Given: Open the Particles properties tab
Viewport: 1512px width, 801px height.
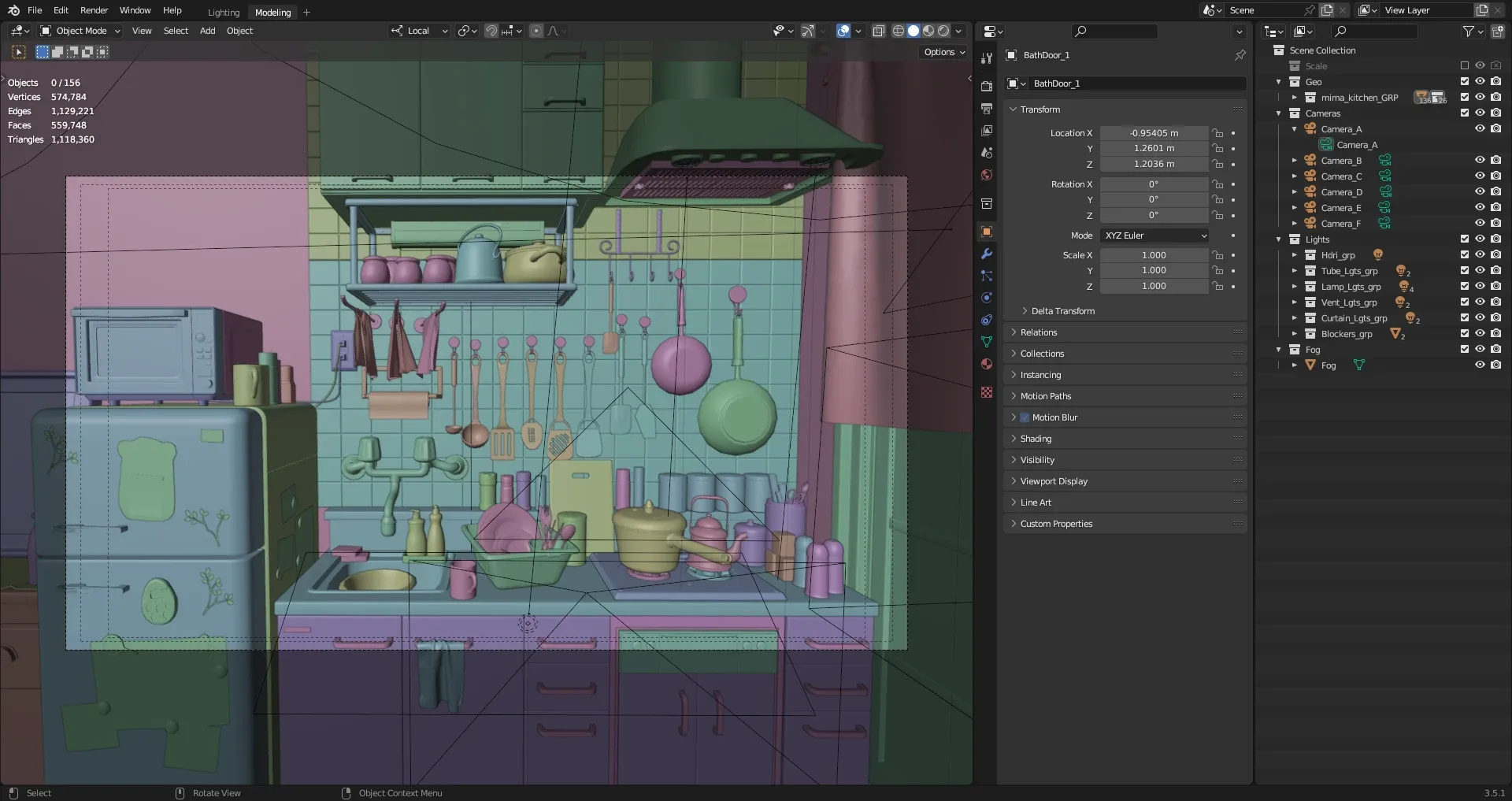Looking at the screenshot, I should point(987,276).
